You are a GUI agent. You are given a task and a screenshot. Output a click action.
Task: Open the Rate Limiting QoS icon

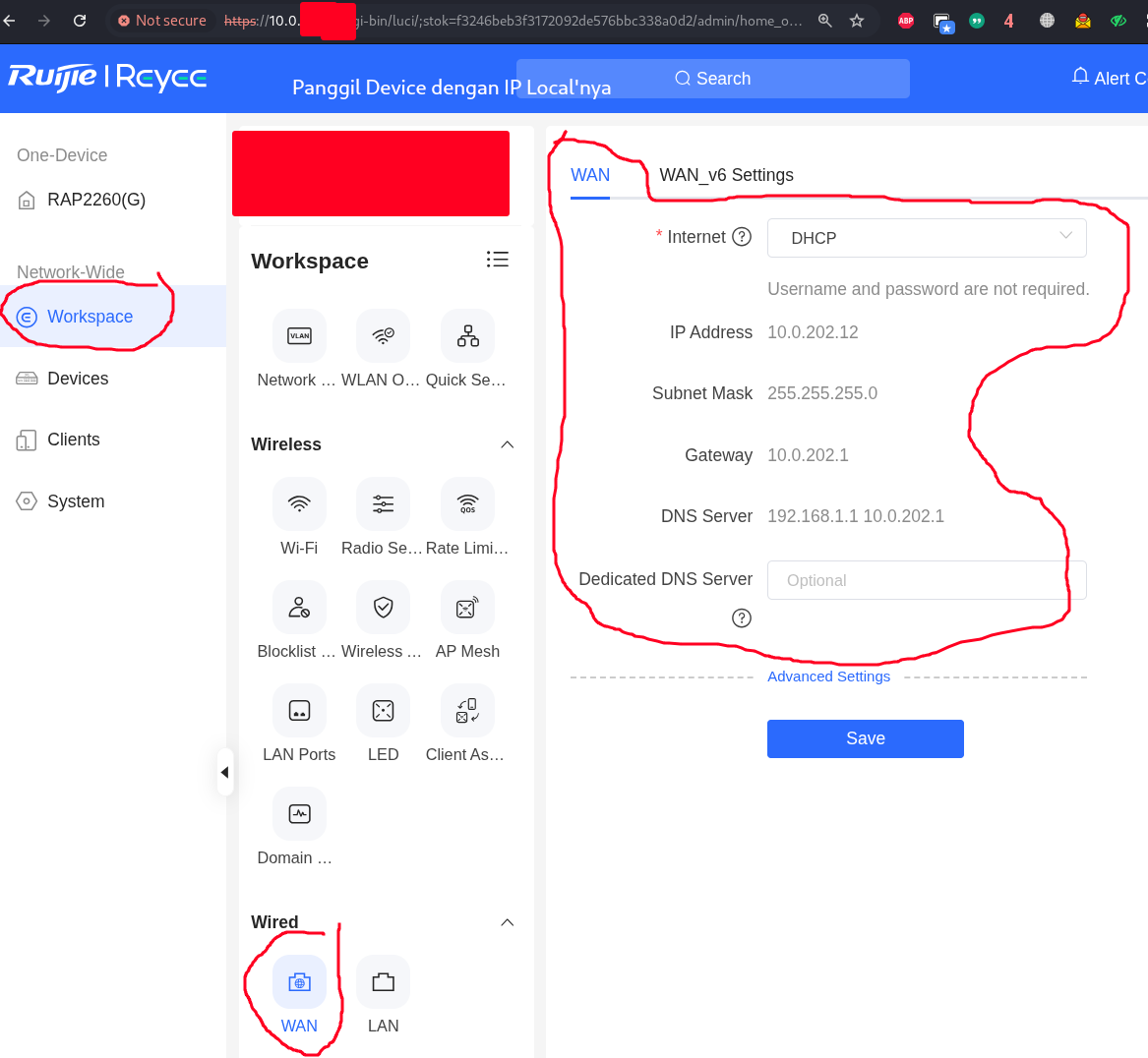click(x=467, y=504)
